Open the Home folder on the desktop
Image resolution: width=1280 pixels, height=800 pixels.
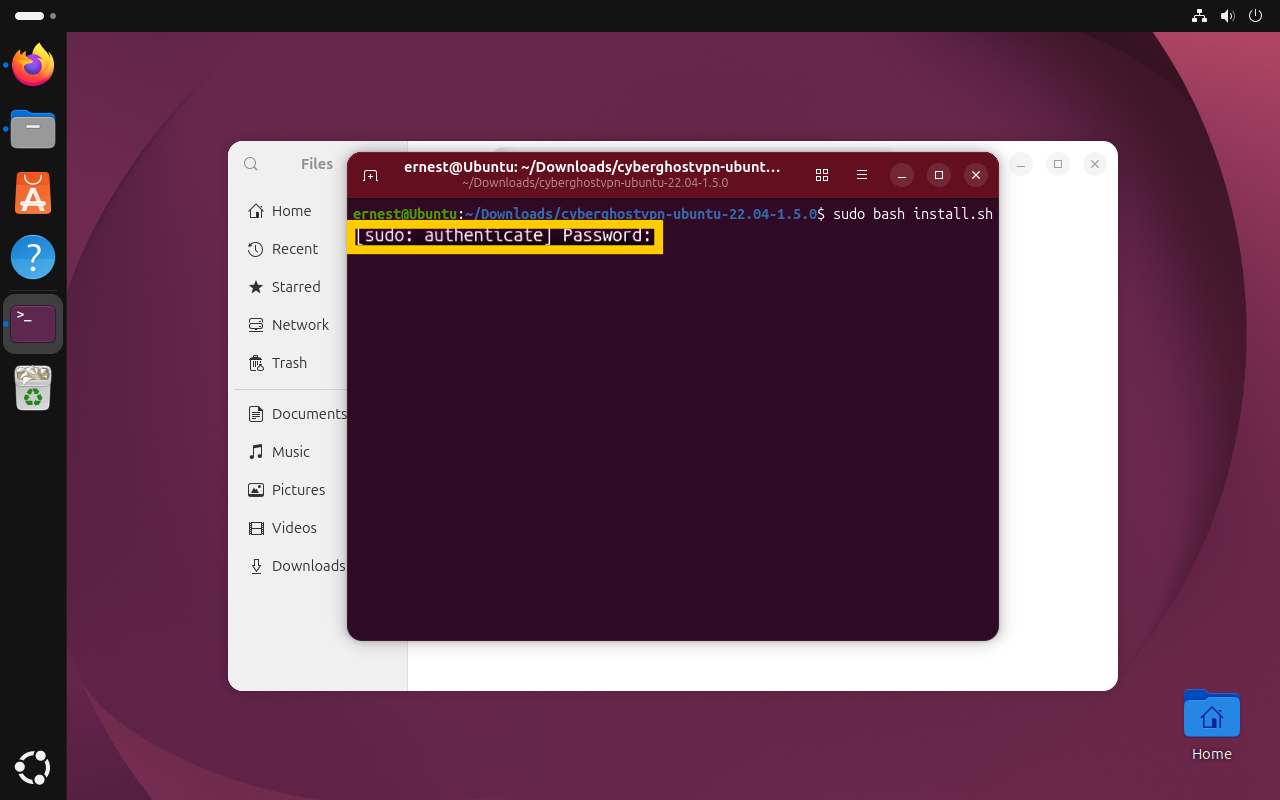tap(1211, 726)
